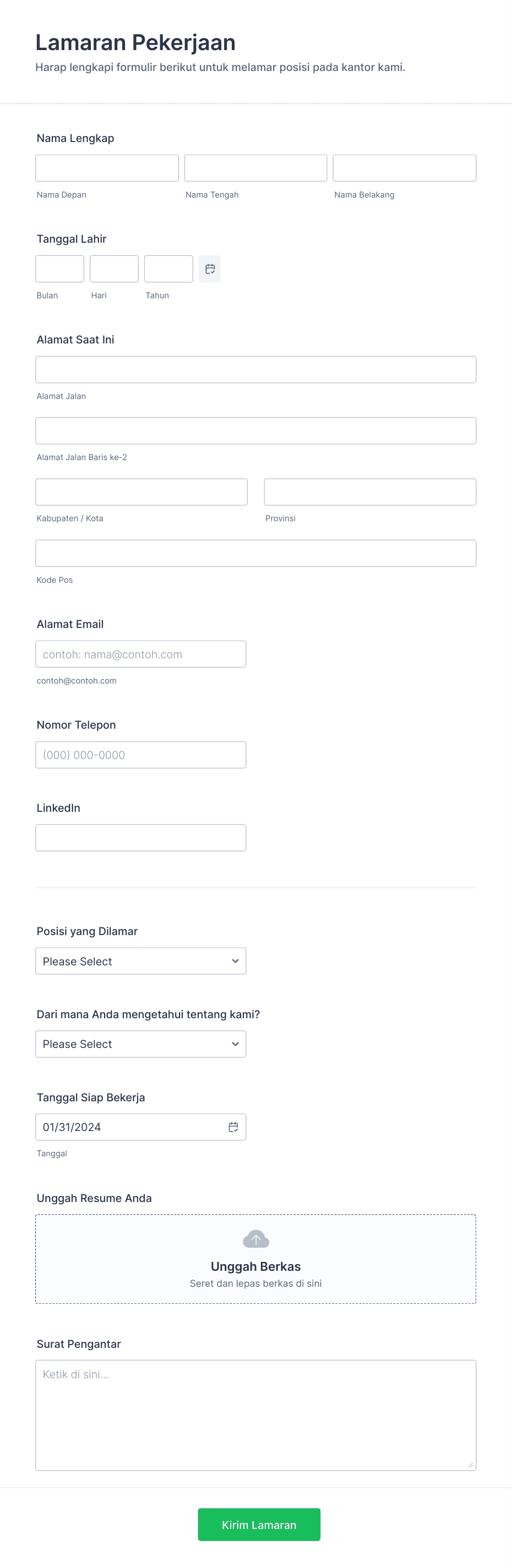512x1568 pixels.
Task: Select the Nama Tengah input field
Action: tap(255, 168)
